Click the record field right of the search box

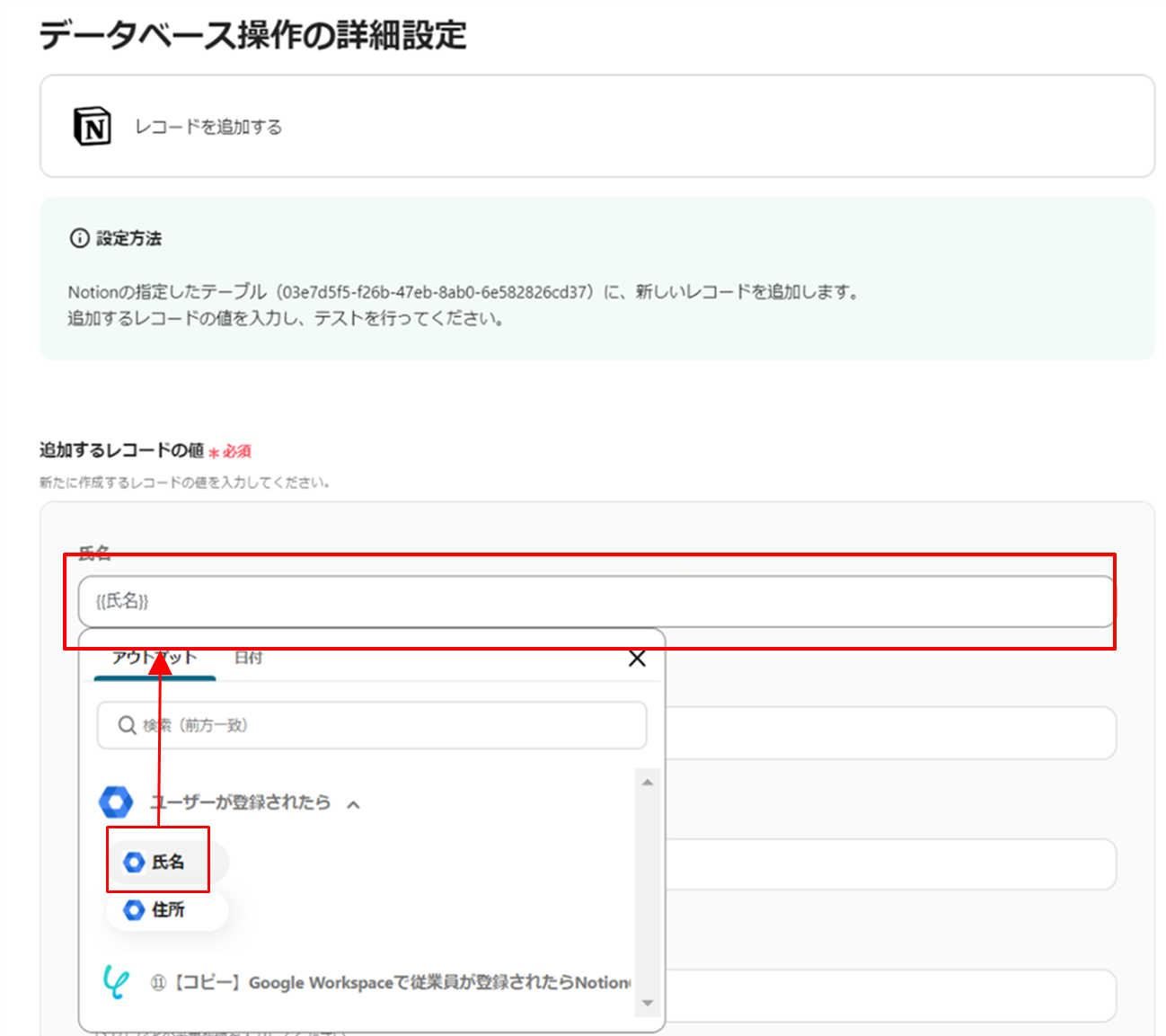889,733
